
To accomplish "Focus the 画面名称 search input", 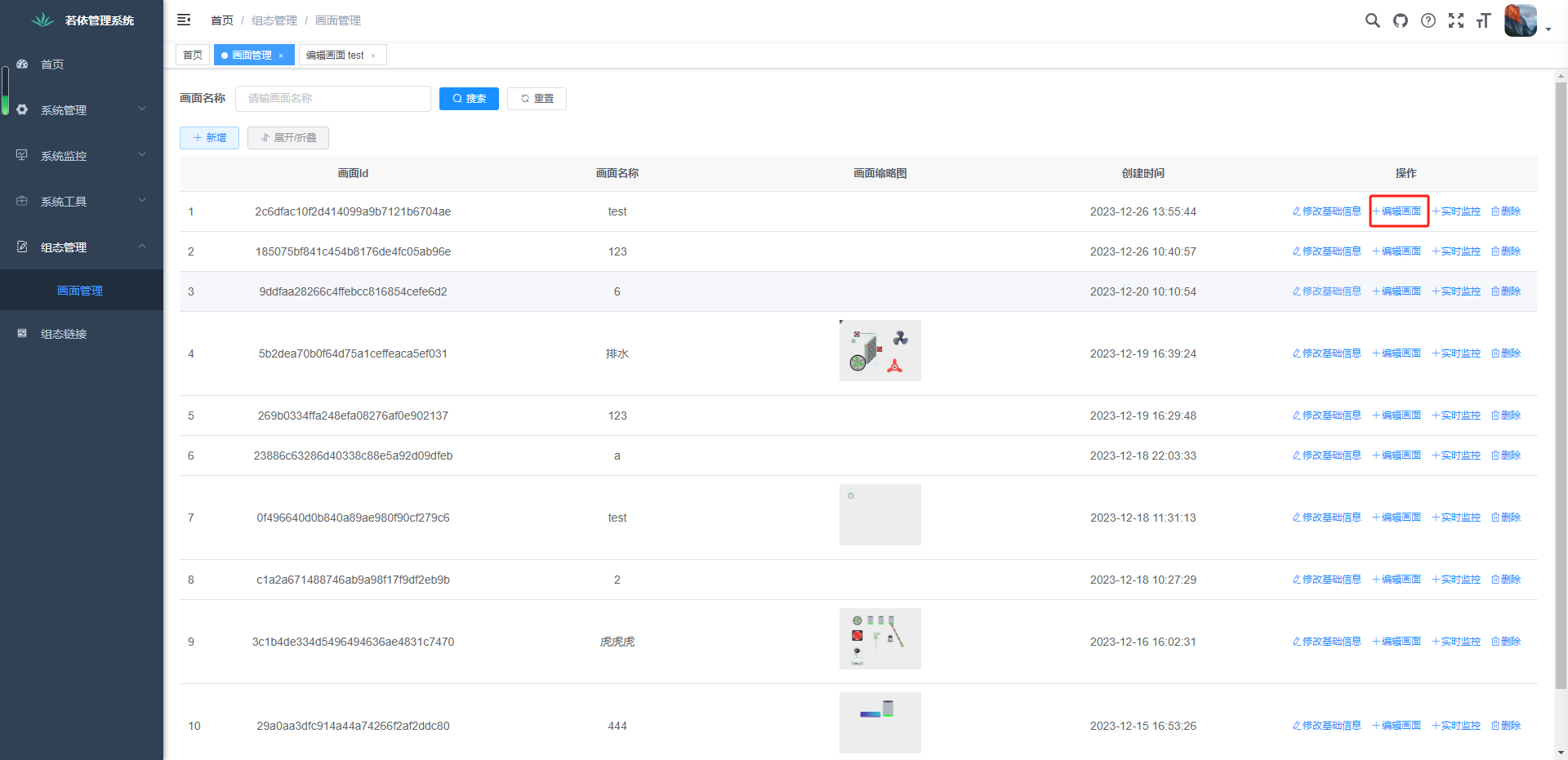I will pos(333,99).
